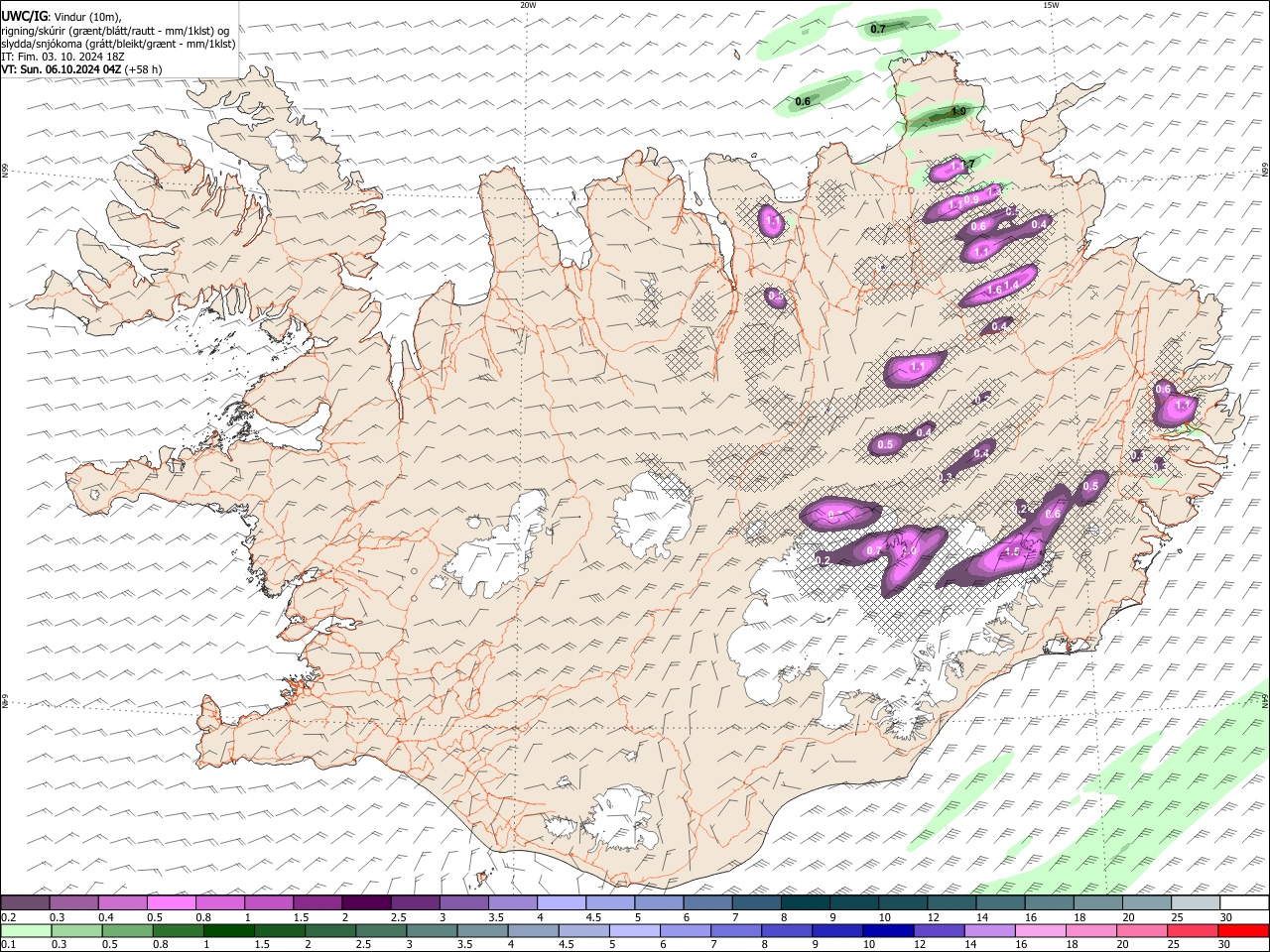Click the '1.9' label in the dark green band

point(958,112)
